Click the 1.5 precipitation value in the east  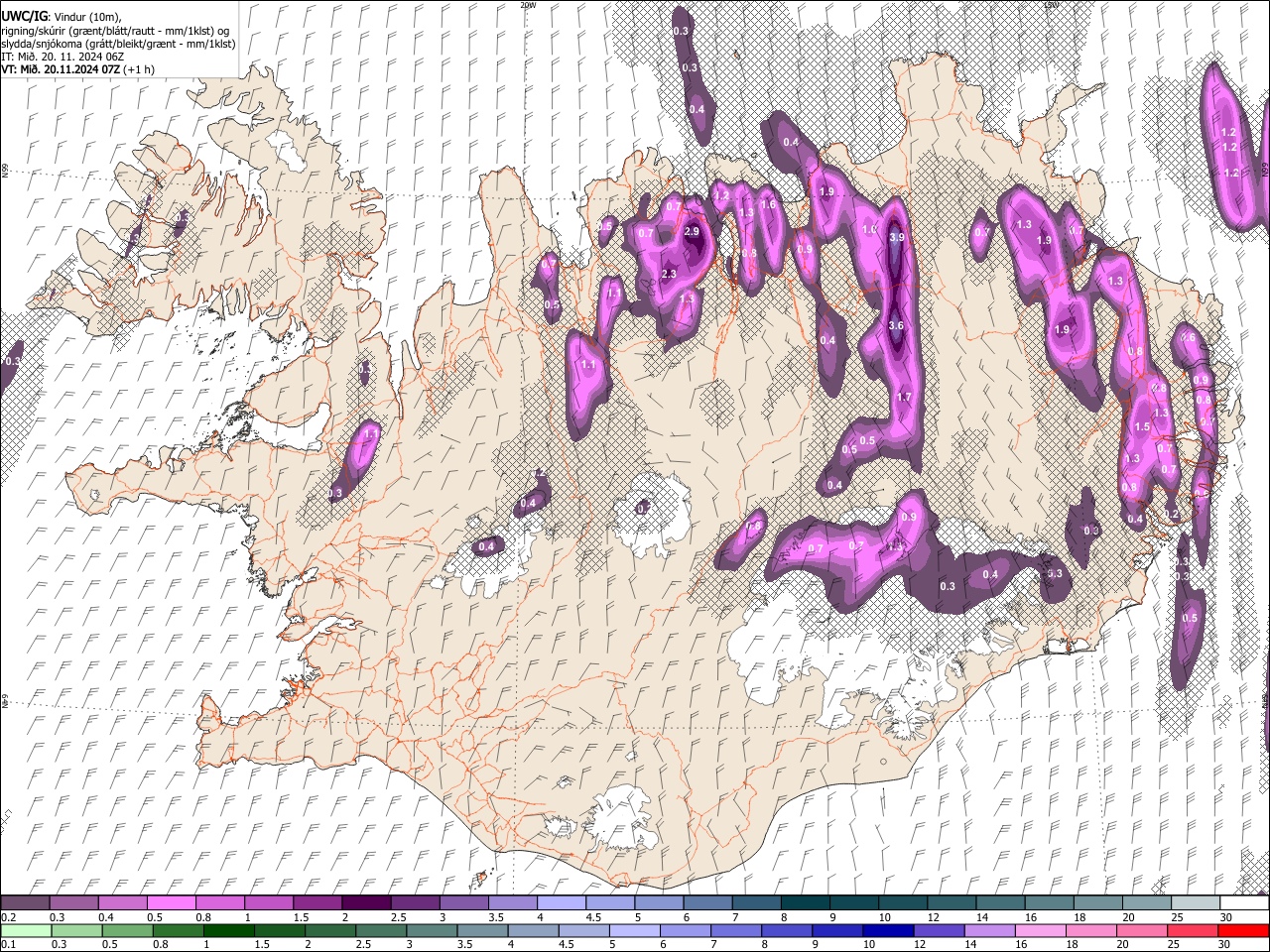pos(1142,427)
